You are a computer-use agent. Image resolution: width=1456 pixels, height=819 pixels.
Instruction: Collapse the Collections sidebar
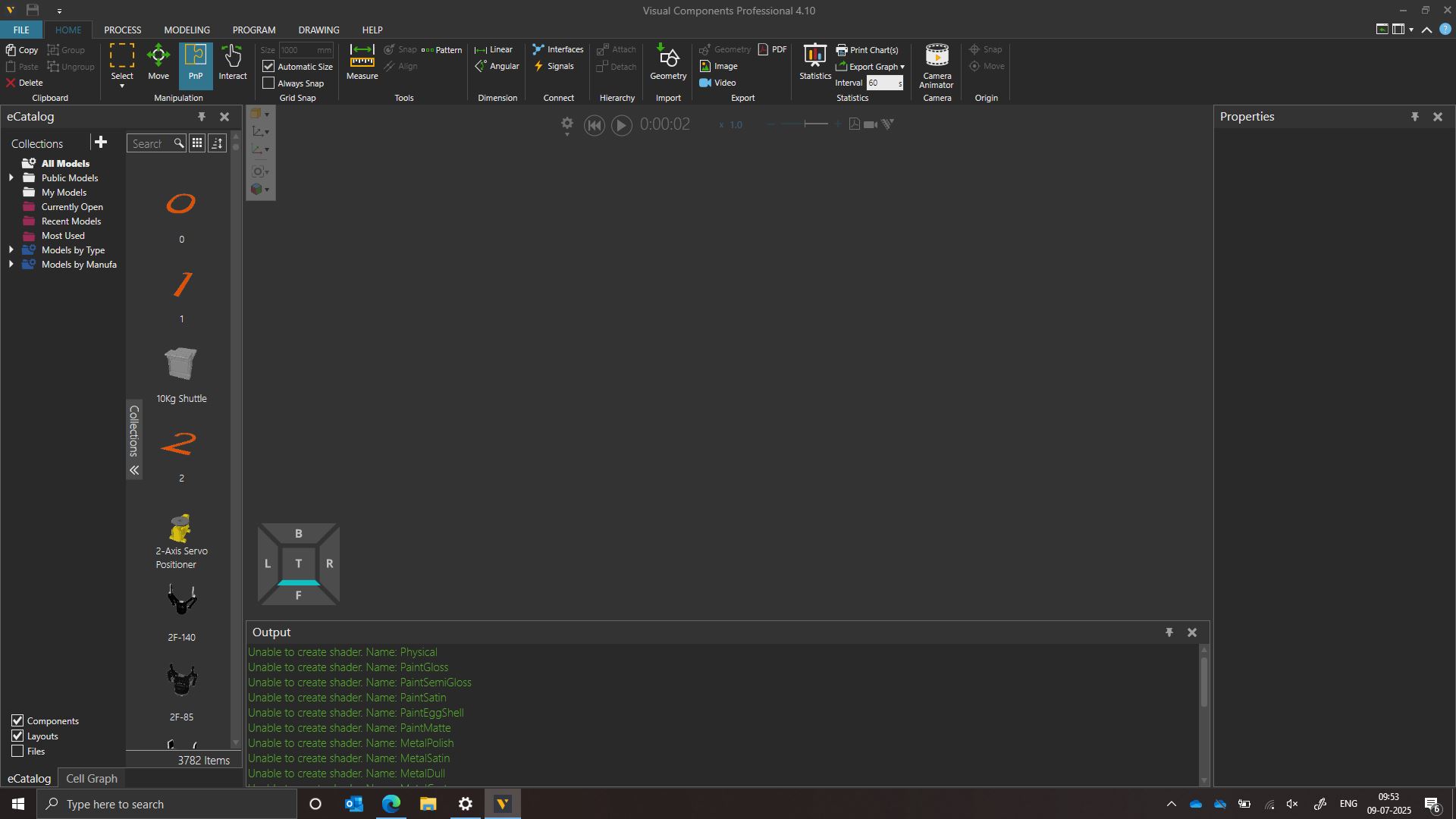point(134,470)
